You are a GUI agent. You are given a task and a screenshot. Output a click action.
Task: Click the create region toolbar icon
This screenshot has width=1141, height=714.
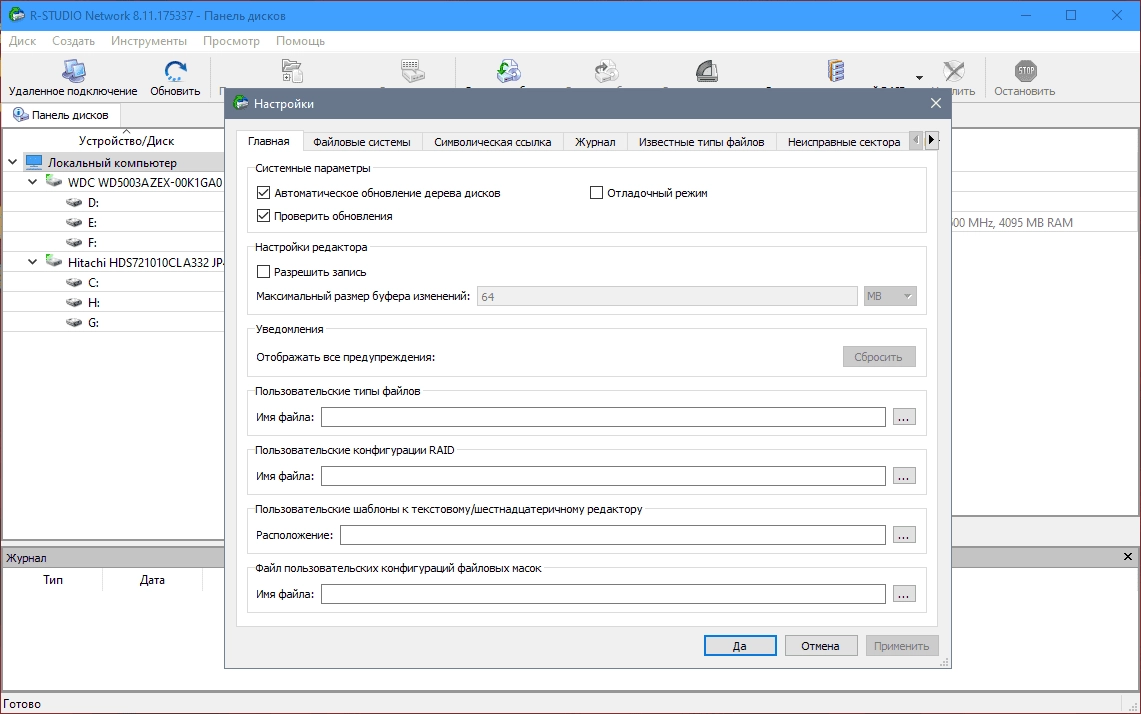(707, 71)
